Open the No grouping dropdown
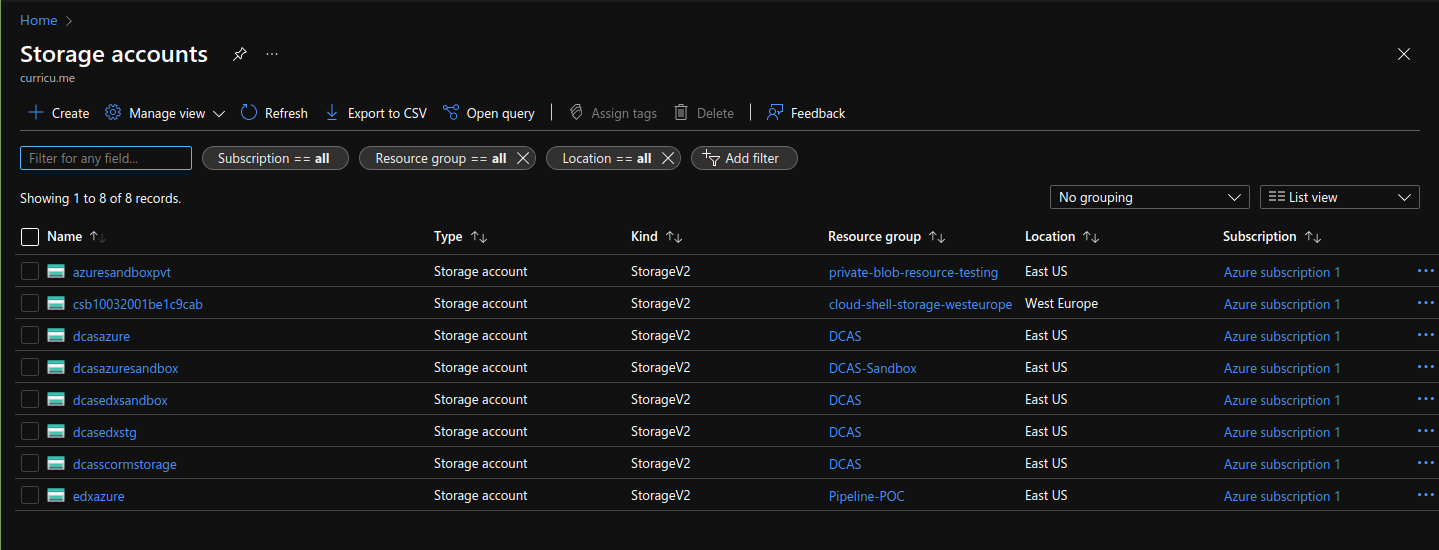Screen dimensions: 1439x550 coord(1150,198)
